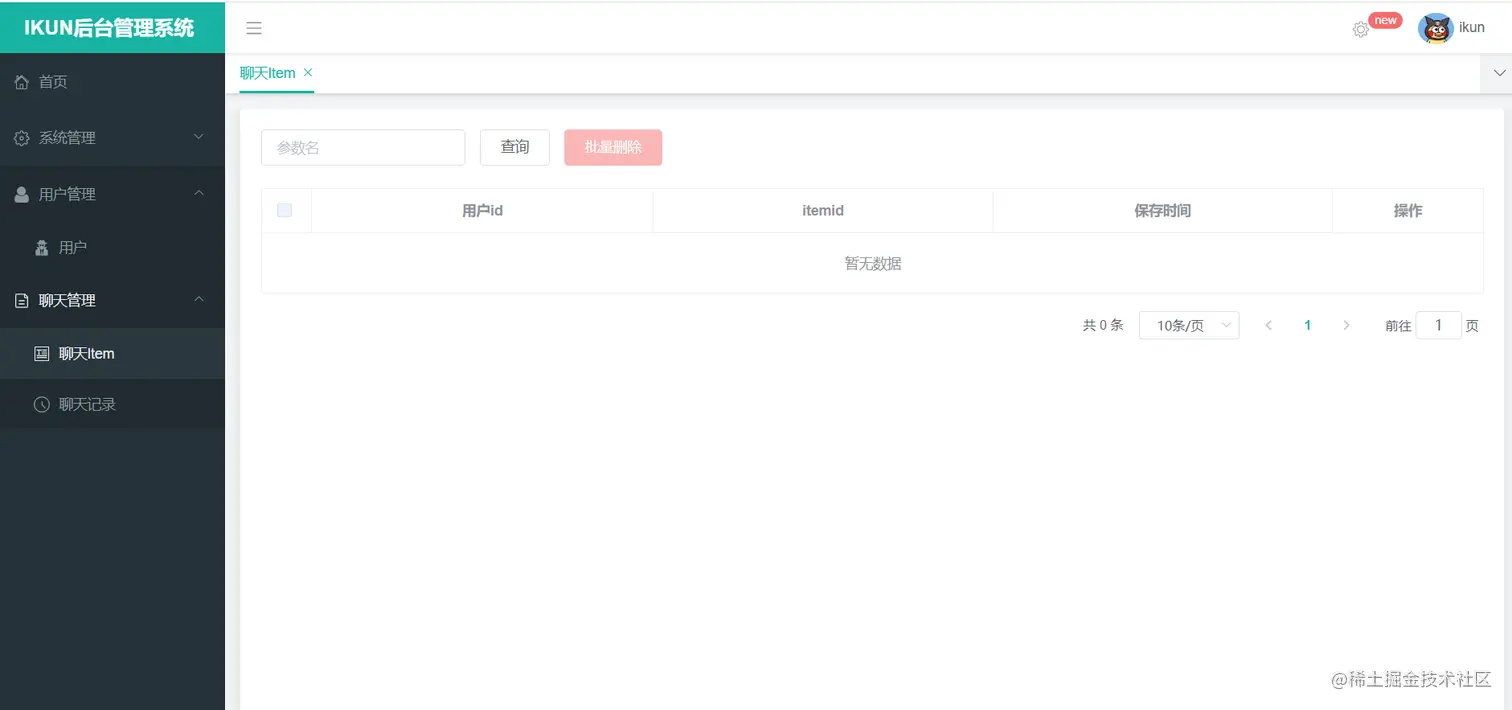Click the 保存时间 column header

tap(1162, 211)
